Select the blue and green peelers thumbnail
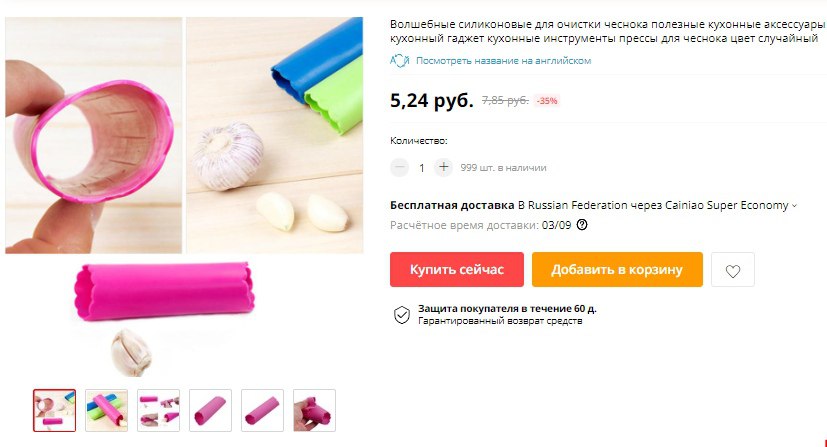This screenshot has height=447, width=827. pos(107,410)
